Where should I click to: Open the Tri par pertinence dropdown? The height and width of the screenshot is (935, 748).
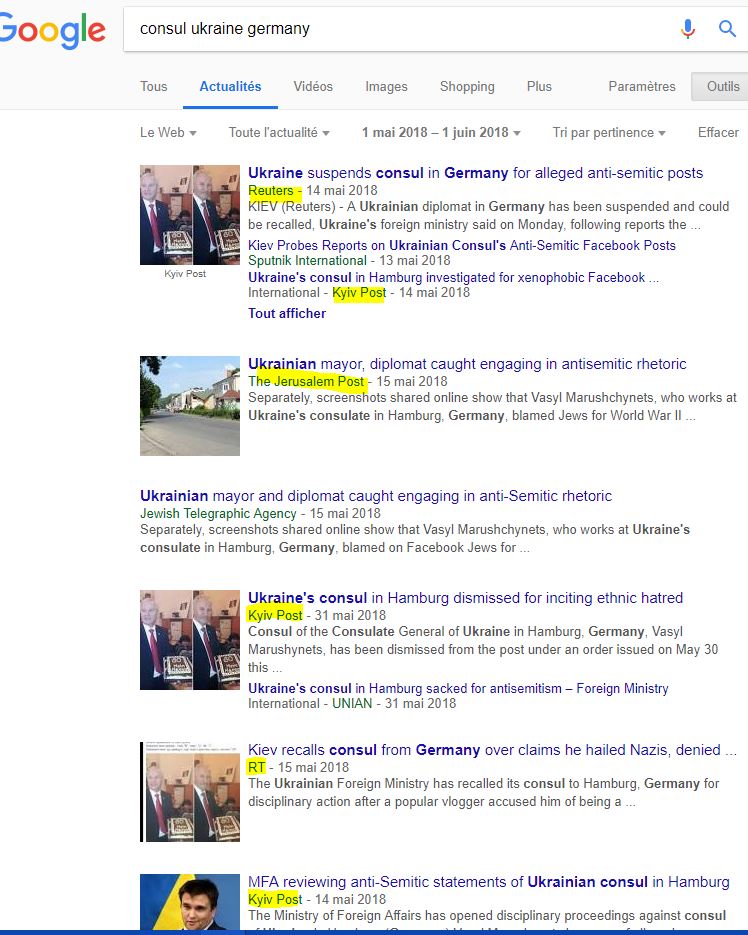pyautogui.click(x=609, y=132)
